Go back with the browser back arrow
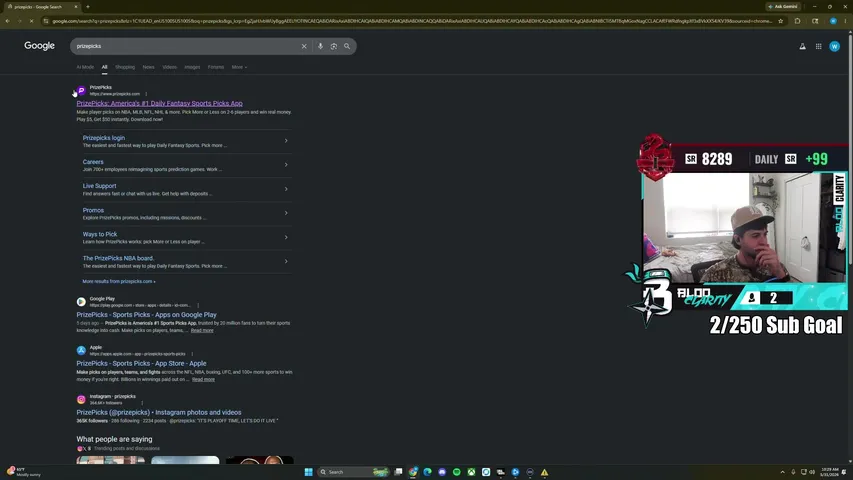The width and height of the screenshot is (853, 480). pyautogui.click(x=8, y=21)
